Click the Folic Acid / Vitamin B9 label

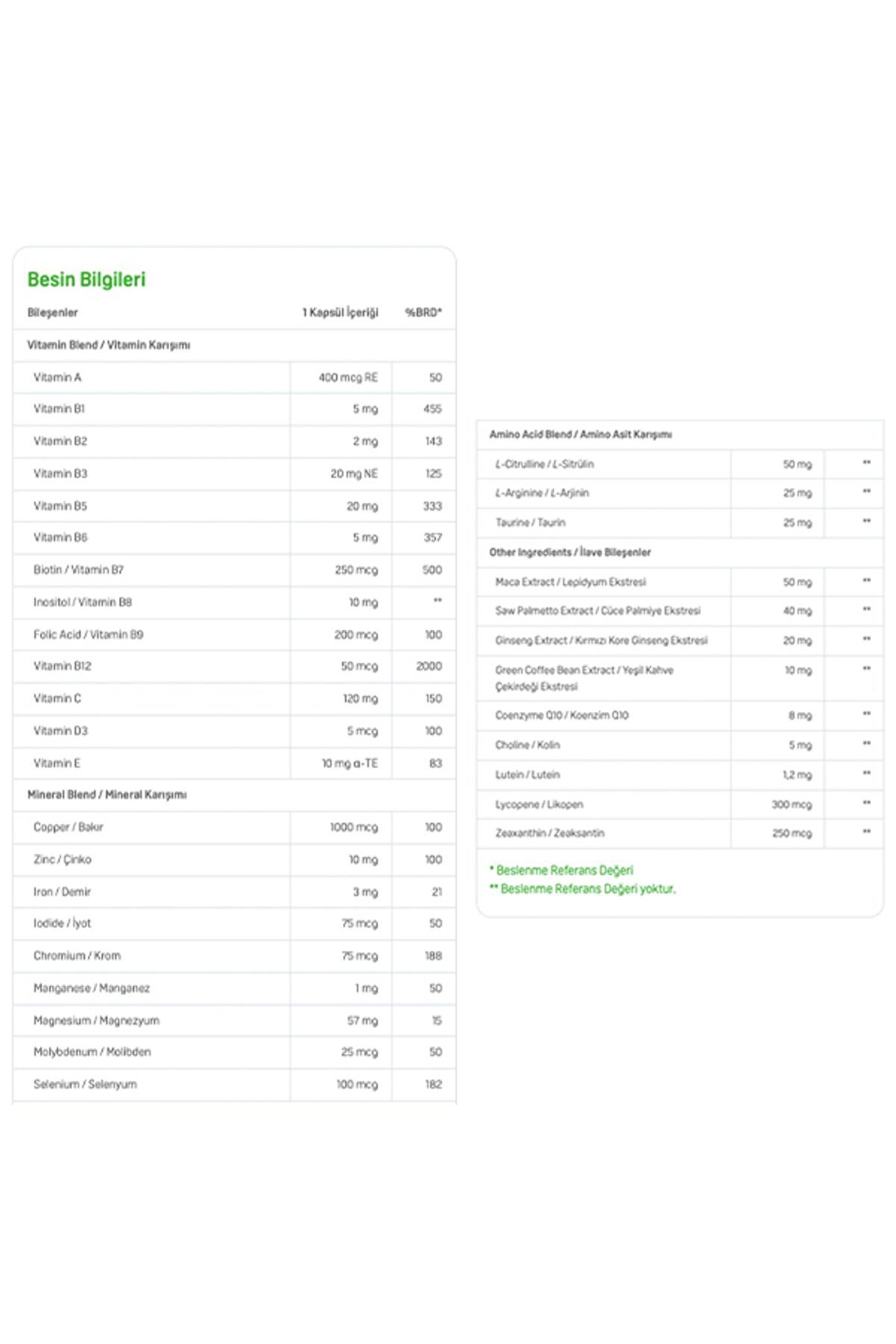click(x=88, y=635)
